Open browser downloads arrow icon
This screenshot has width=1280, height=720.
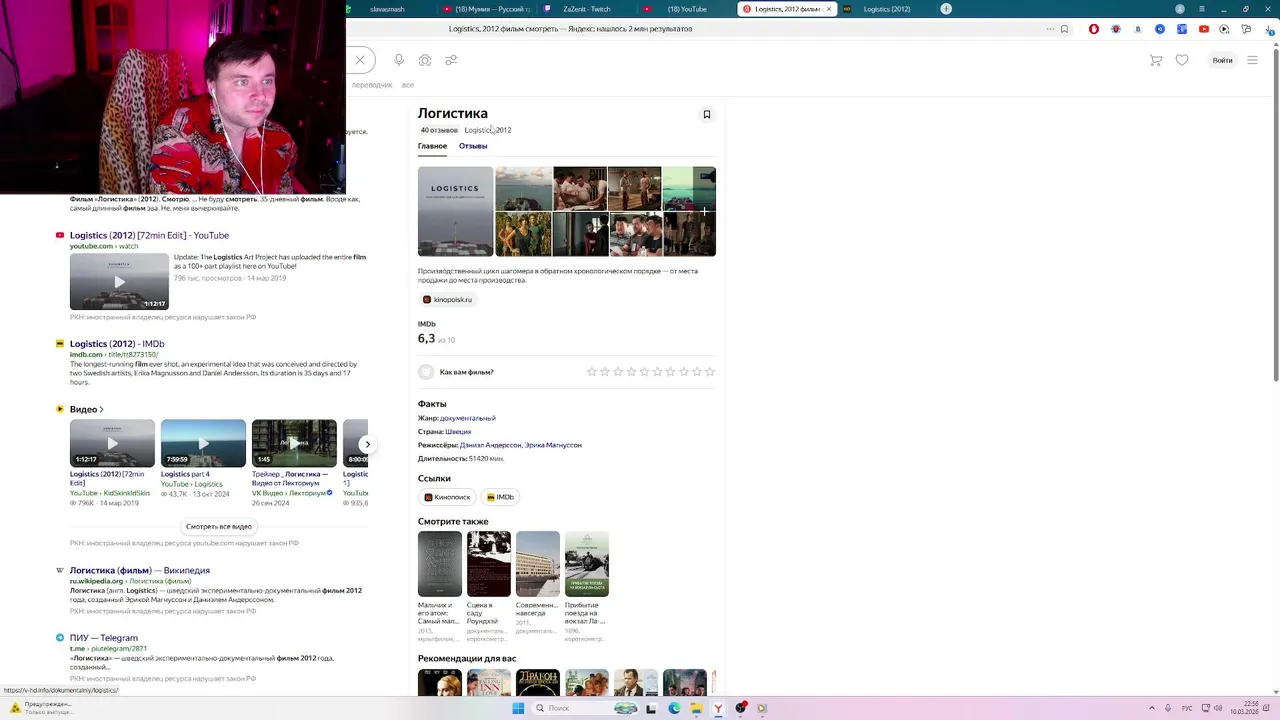1271,29
